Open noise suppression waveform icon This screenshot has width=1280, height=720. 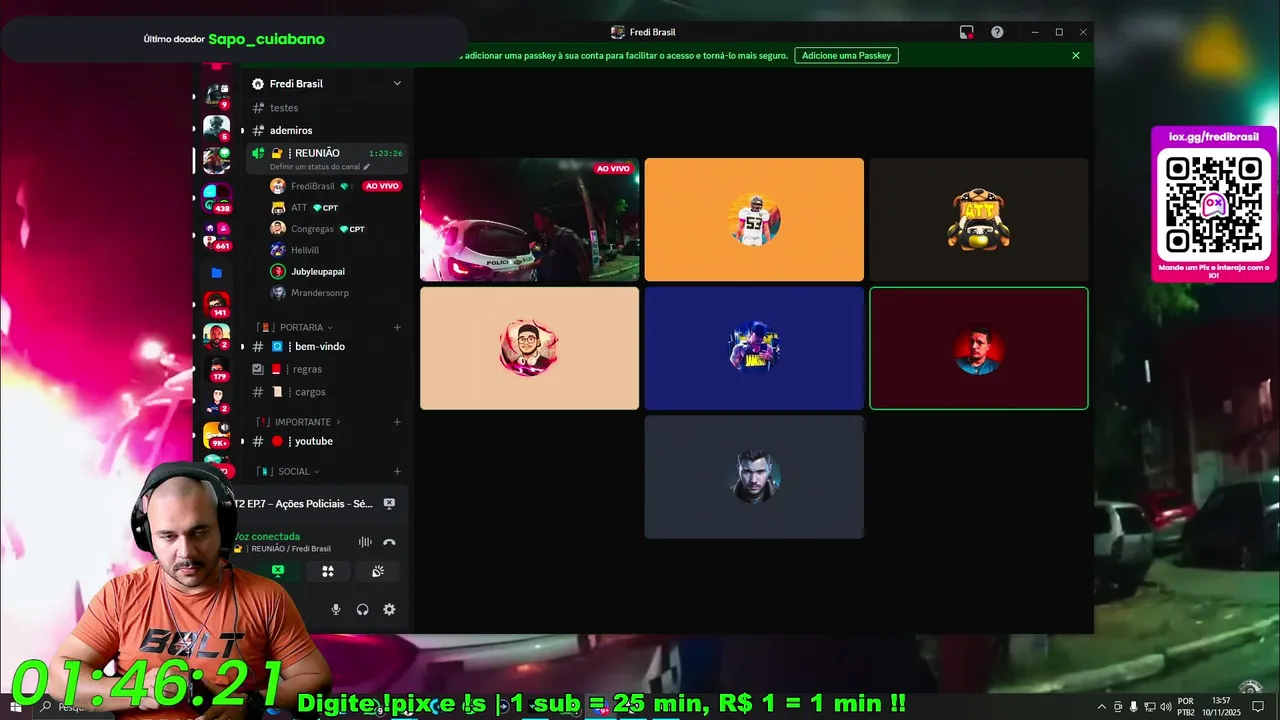[x=365, y=542]
